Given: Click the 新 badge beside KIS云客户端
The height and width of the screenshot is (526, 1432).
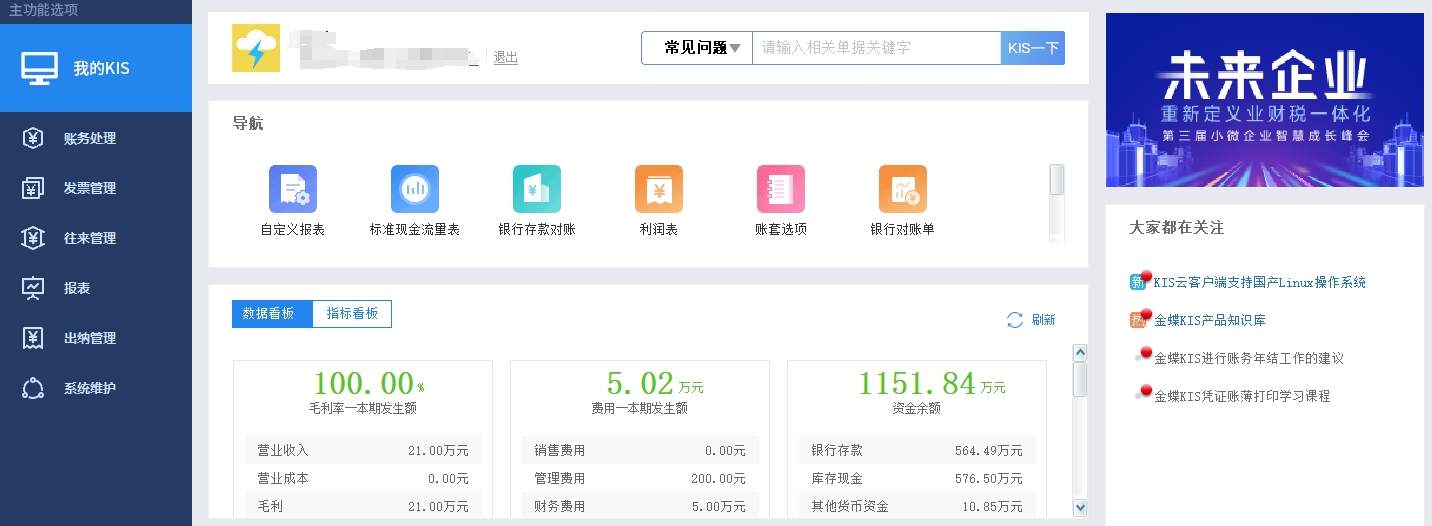Looking at the screenshot, I should coord(1138,282).
